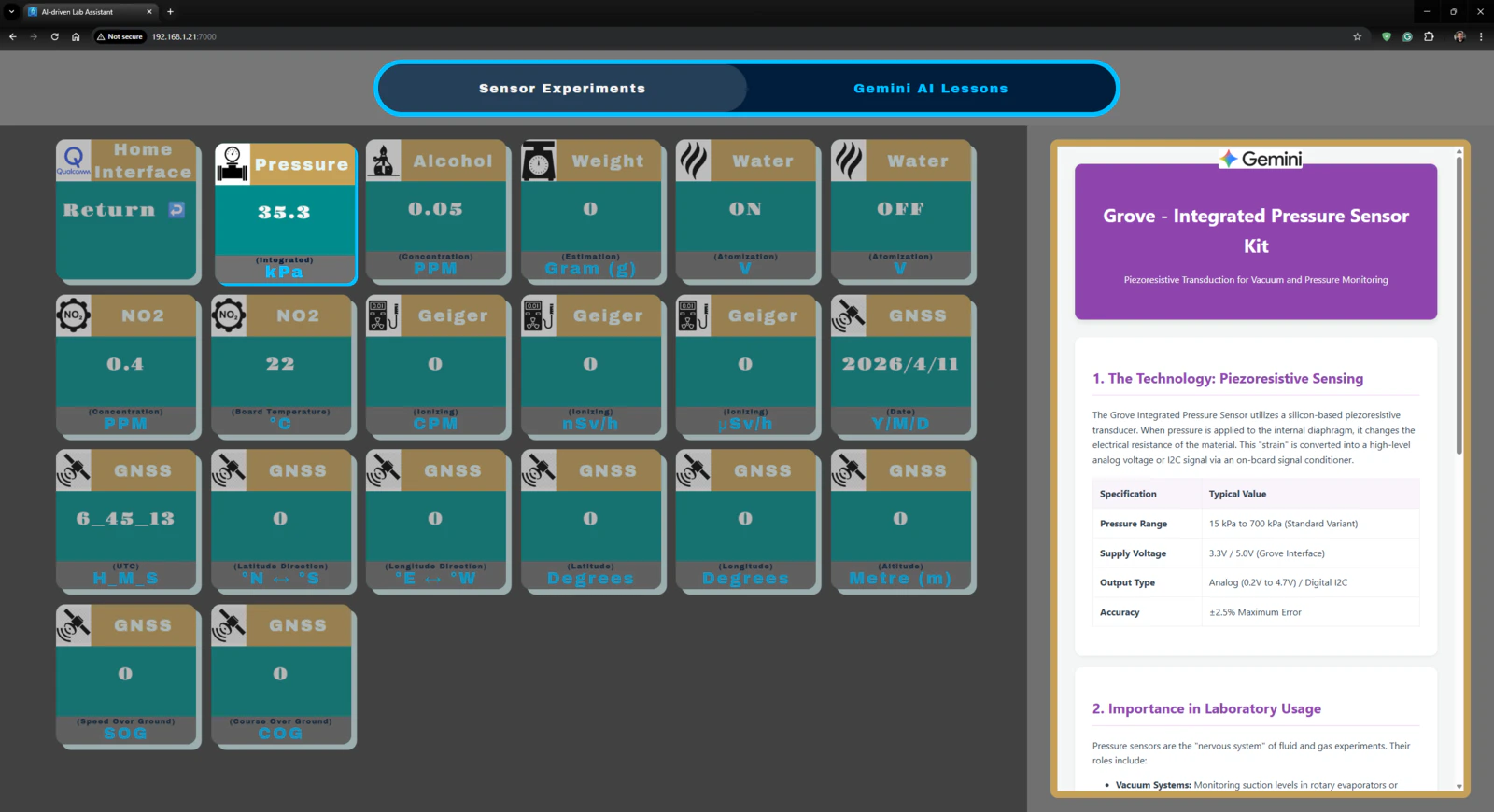The height and width of the screenshot is (812, 1494).
Task: Reload the page with the refresh icon
Action: pos(55,36)
